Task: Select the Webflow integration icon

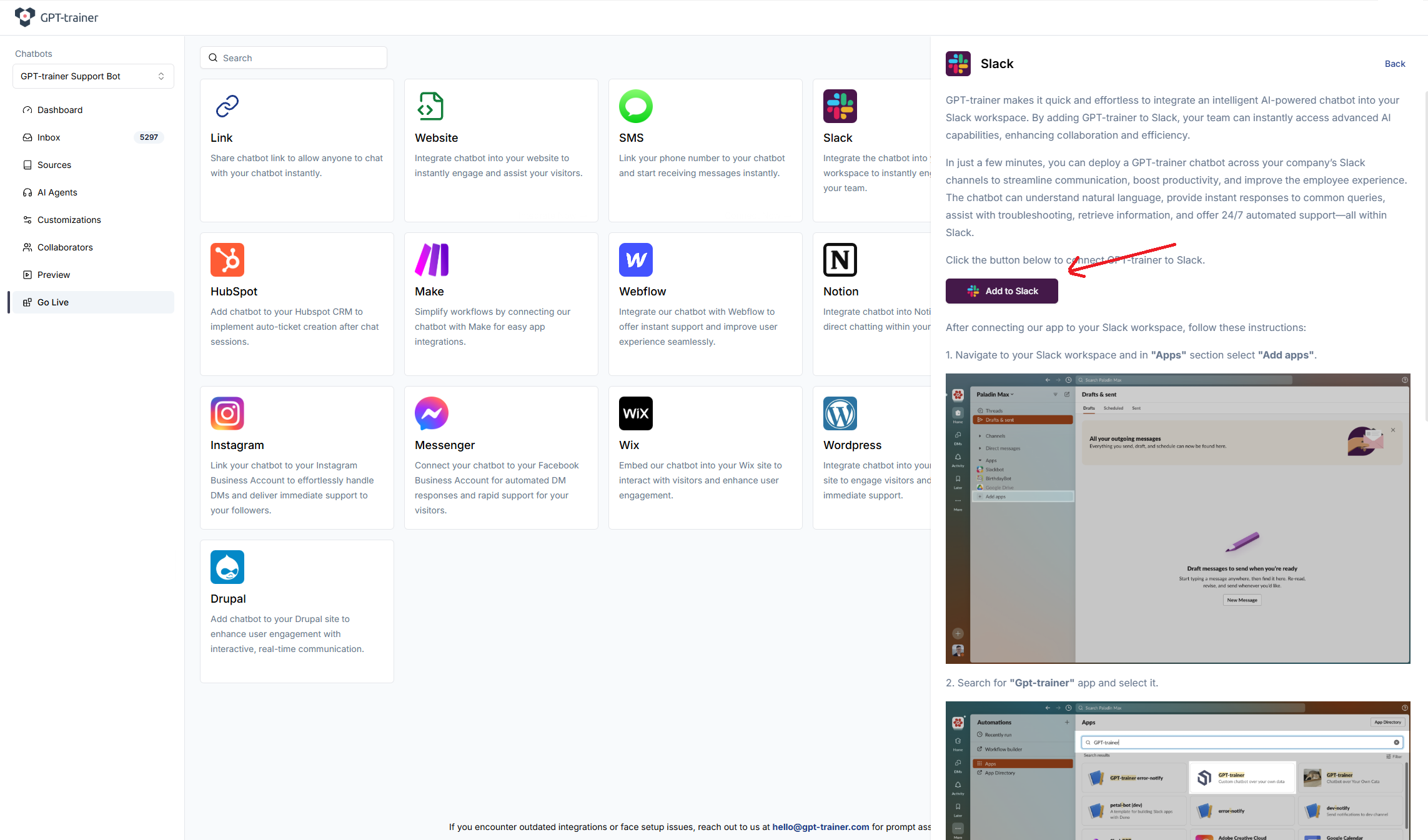Action: pyautogui.click(x=635, y=260)
